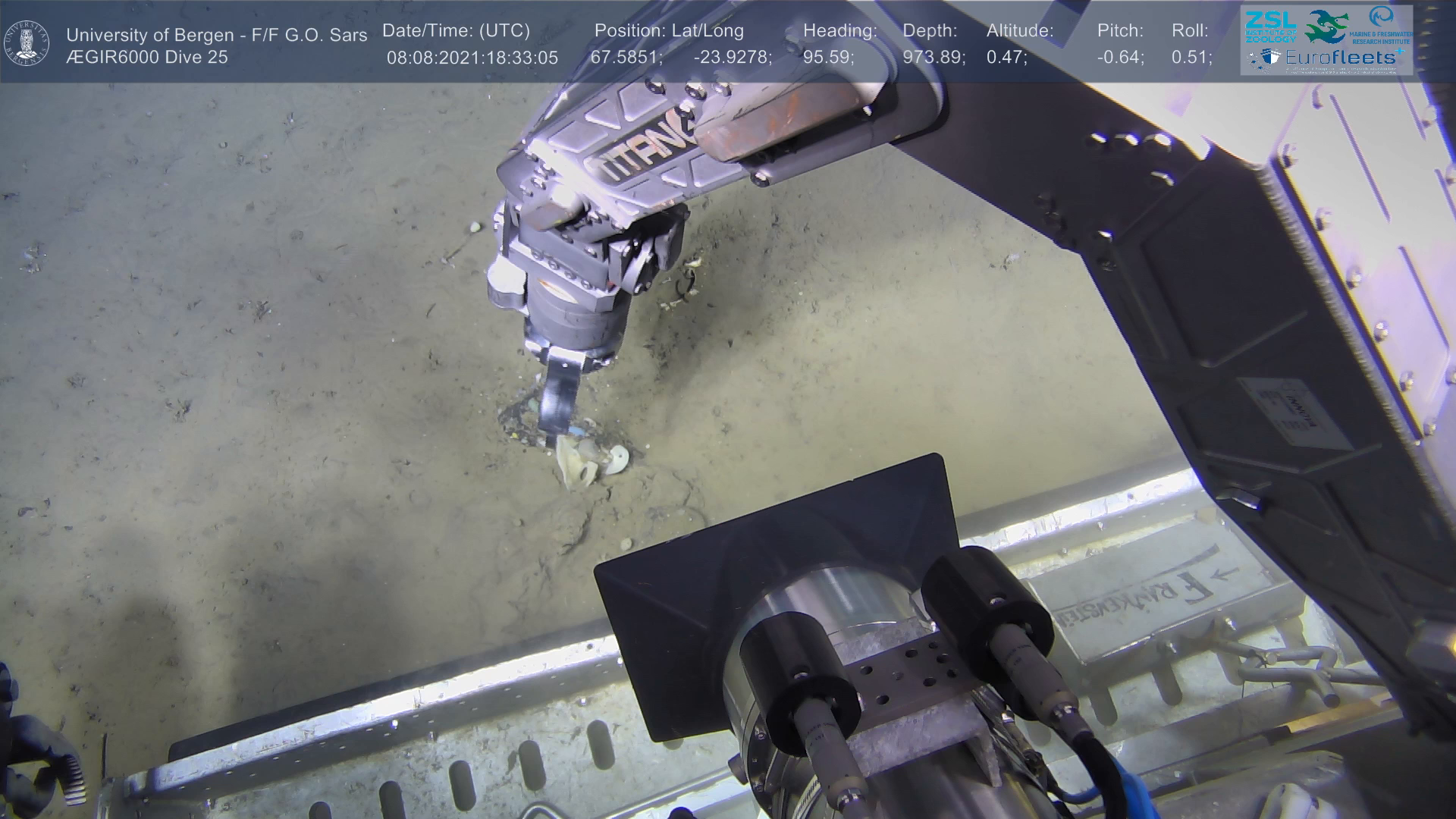The image size is (1456, 819).
Task: Click the ÆGIR6000 Dive 25 title text
Action: point(147,58)
